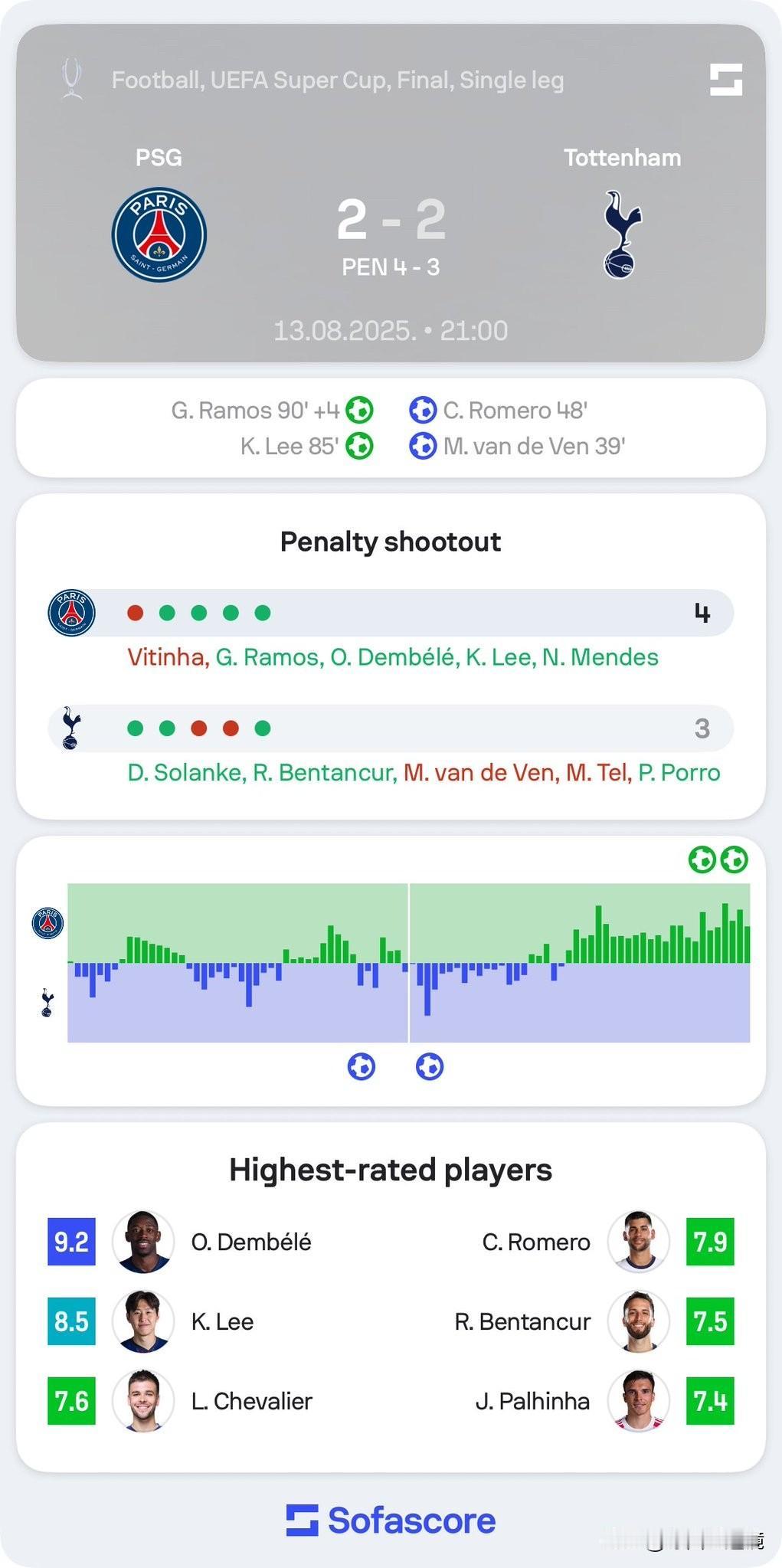Viewport: 782px width, 1568px height.
Task: Click the R. Bentancur name in highest-rated players
Action: click(x=522, y=1321)
